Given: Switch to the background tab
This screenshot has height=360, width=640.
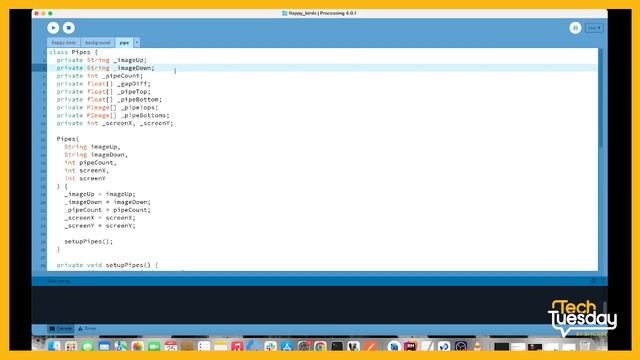Looking at the screenshot, I should tap(98, 42).
